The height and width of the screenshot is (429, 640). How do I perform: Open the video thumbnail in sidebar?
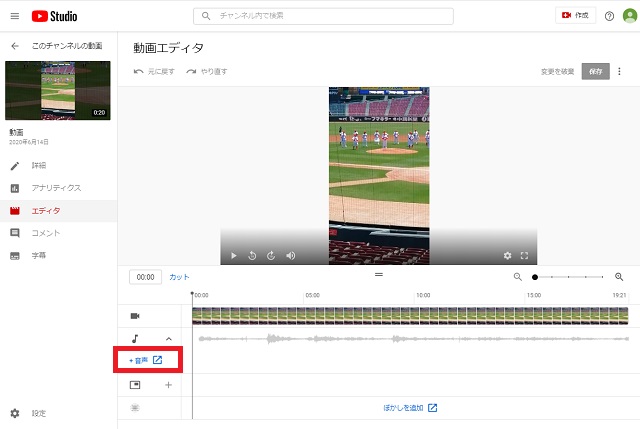tap(58, 91)
